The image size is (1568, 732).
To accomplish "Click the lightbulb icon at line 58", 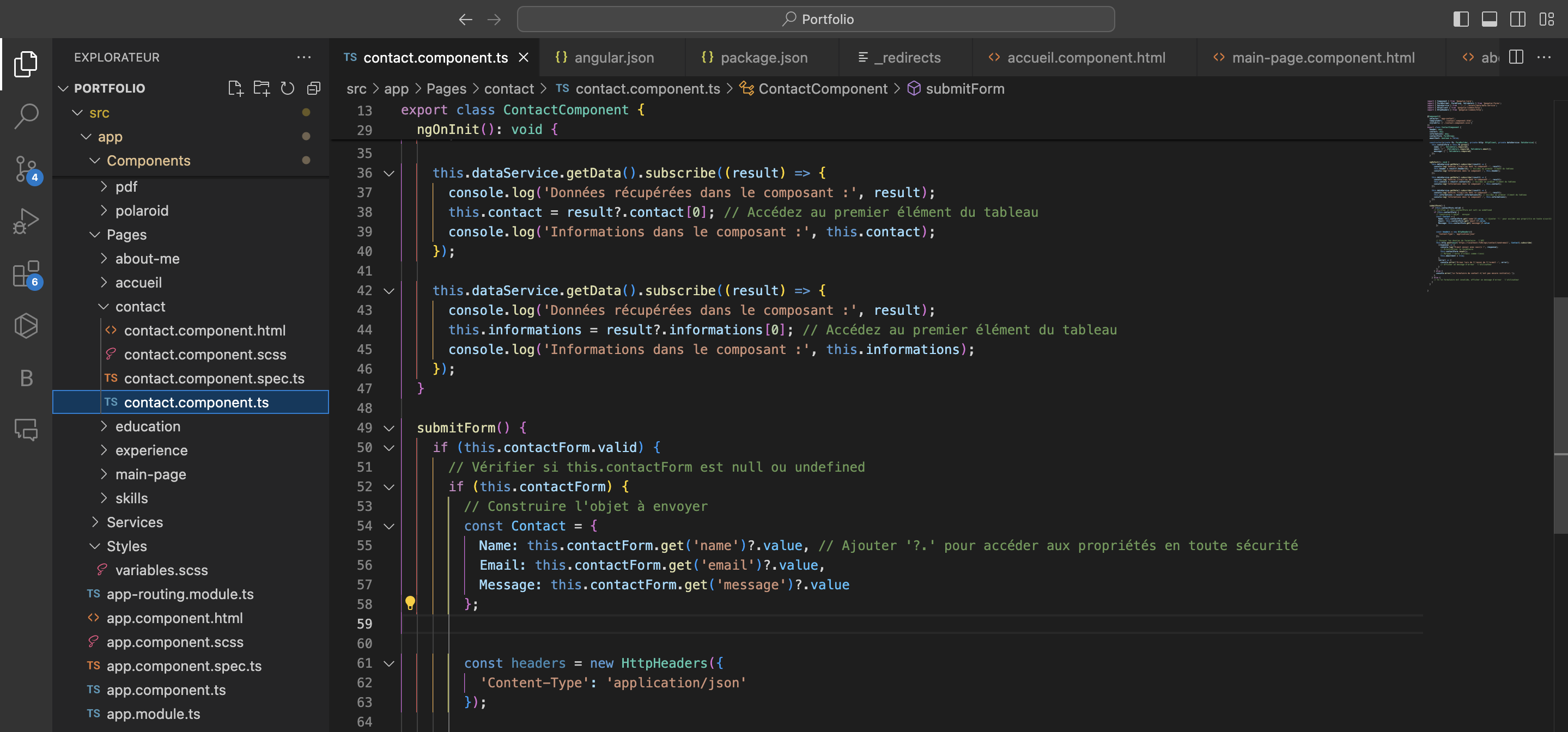I will pos(409,603).
